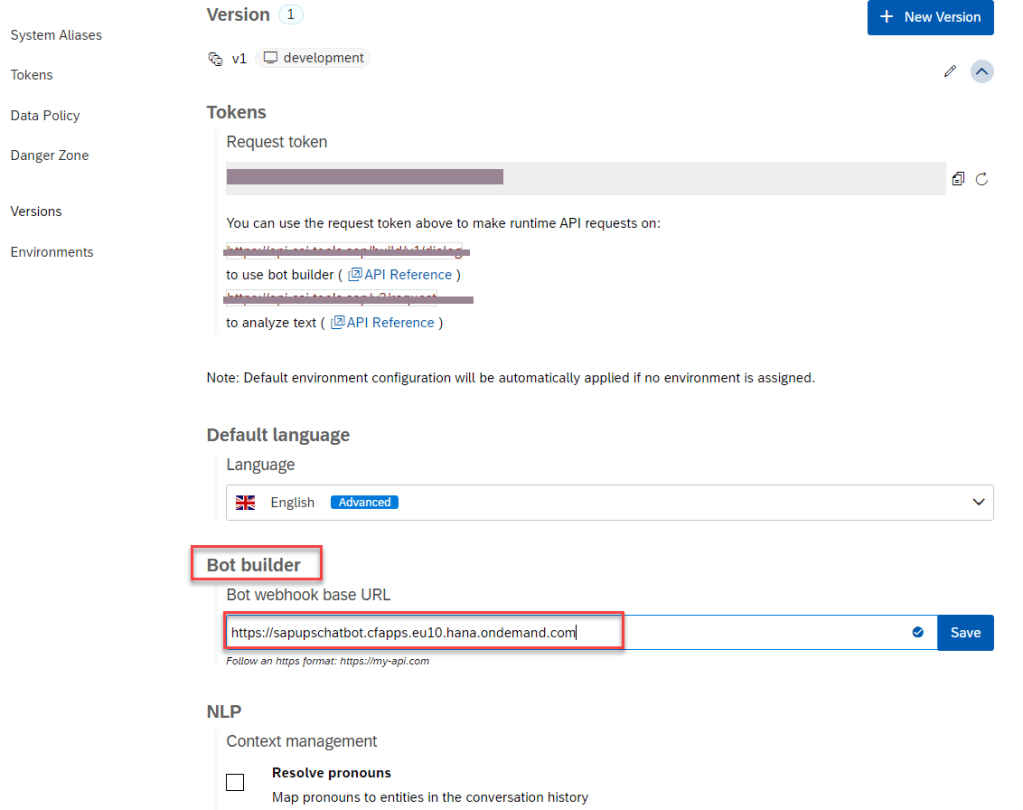
Task: Click the verified checkmark in the webhook URL field
Action: click(x=917, y=632)
